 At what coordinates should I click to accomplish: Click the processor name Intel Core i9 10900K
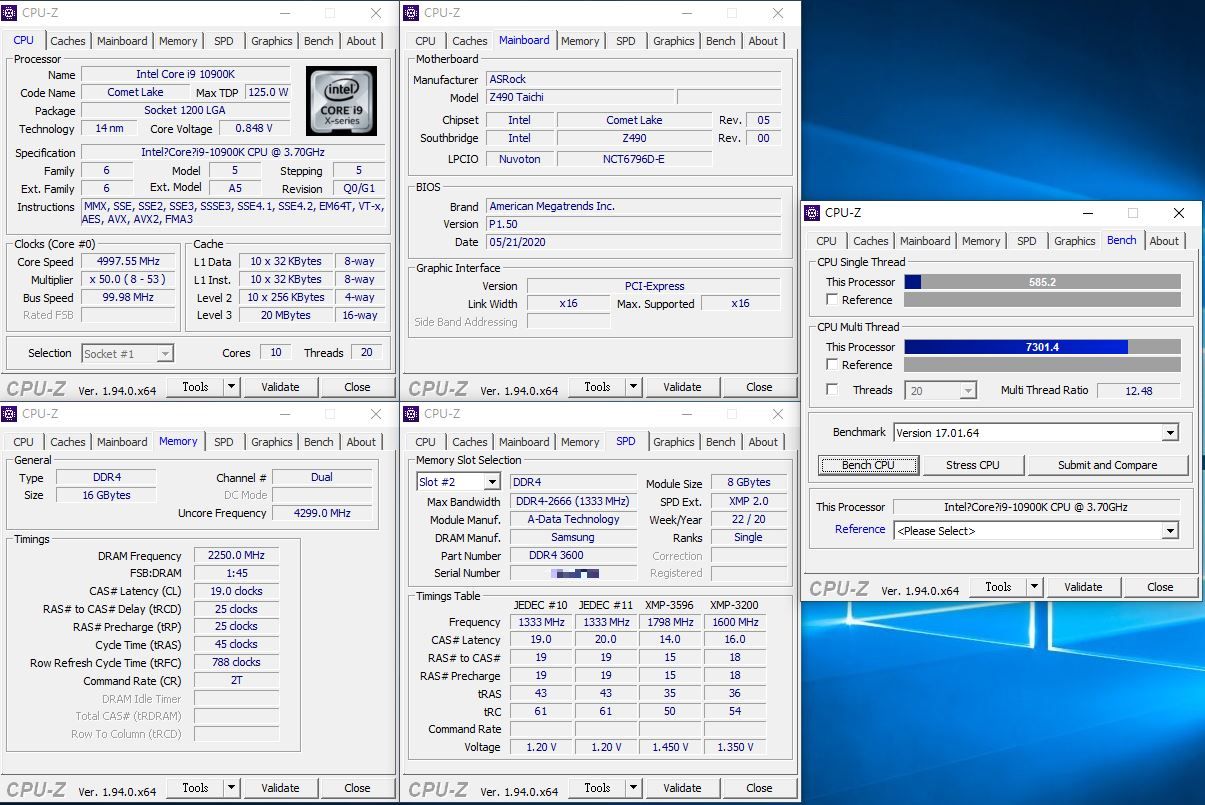click(x=185, y=75)
